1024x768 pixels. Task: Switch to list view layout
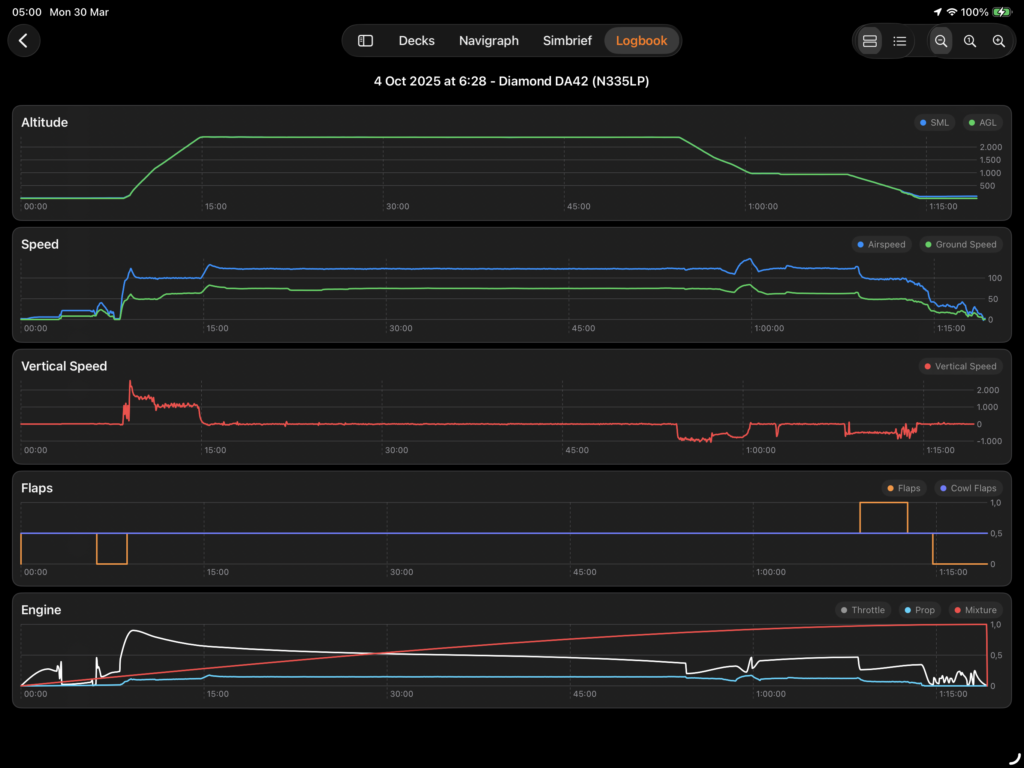click(x=900, y=41)
